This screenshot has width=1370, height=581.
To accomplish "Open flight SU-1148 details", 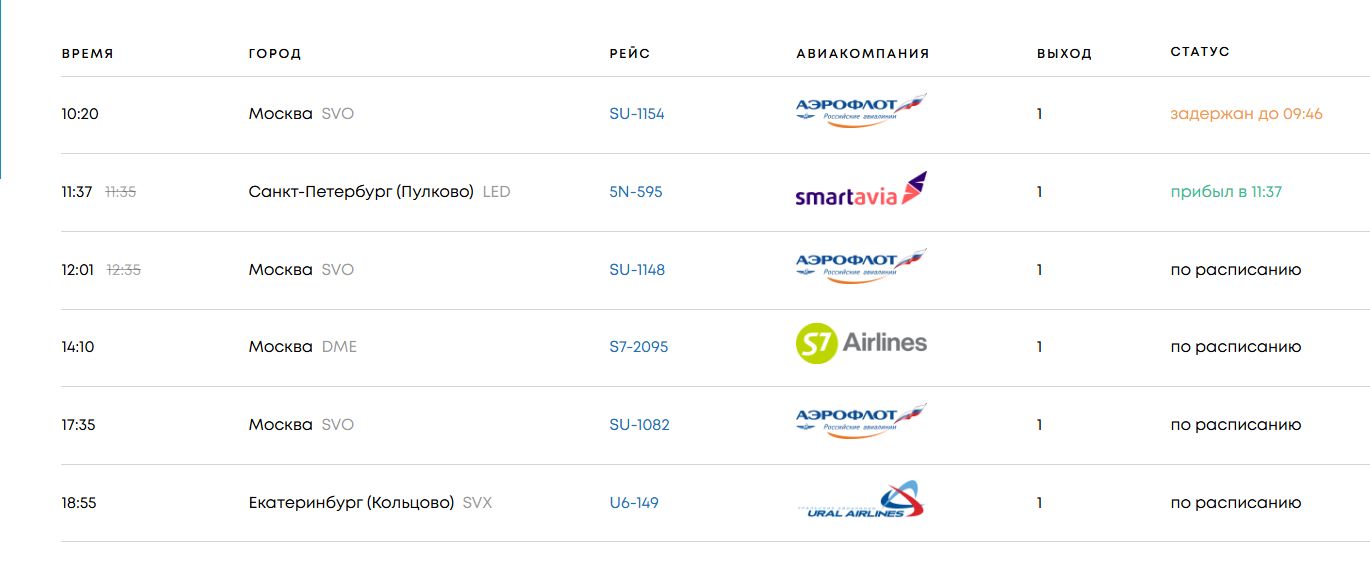I will click(636, 270).
